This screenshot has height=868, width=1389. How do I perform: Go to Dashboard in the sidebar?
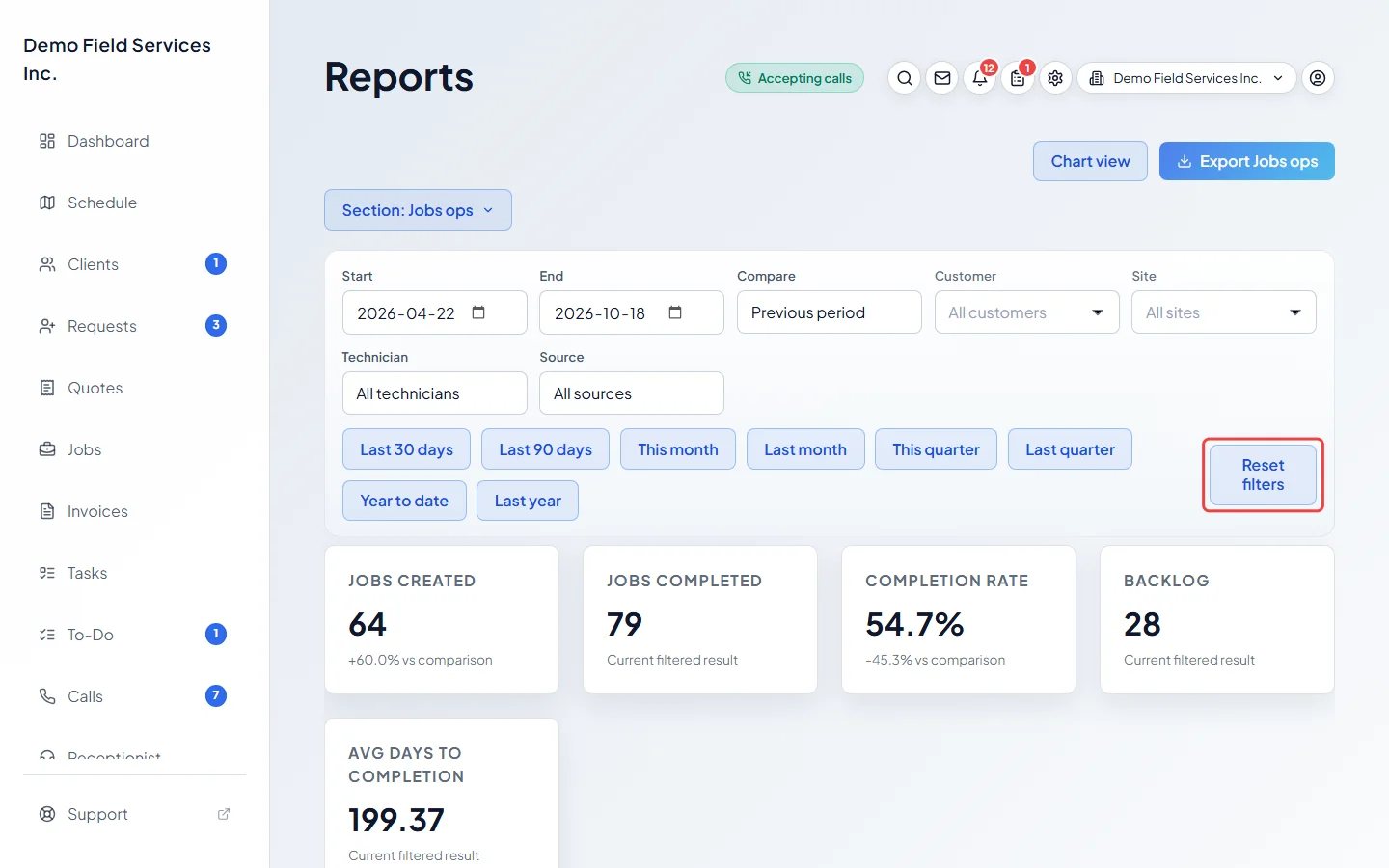click(x=134, y=141)
